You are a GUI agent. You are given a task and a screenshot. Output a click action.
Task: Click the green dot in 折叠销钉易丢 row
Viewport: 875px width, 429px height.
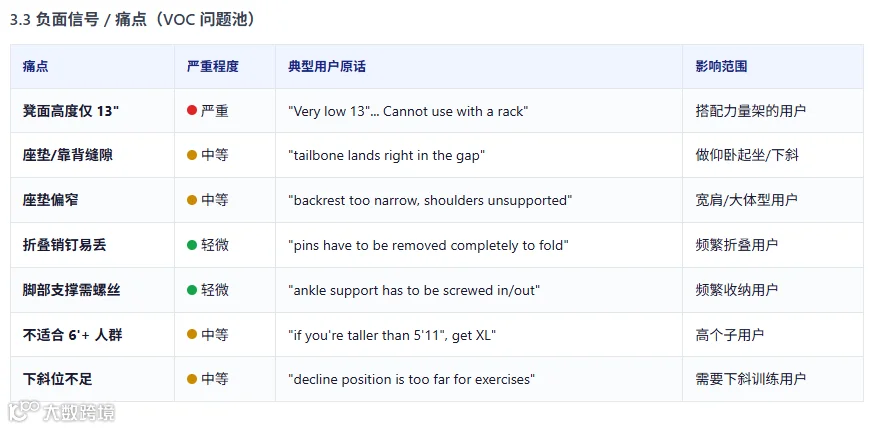coord(192,244)
